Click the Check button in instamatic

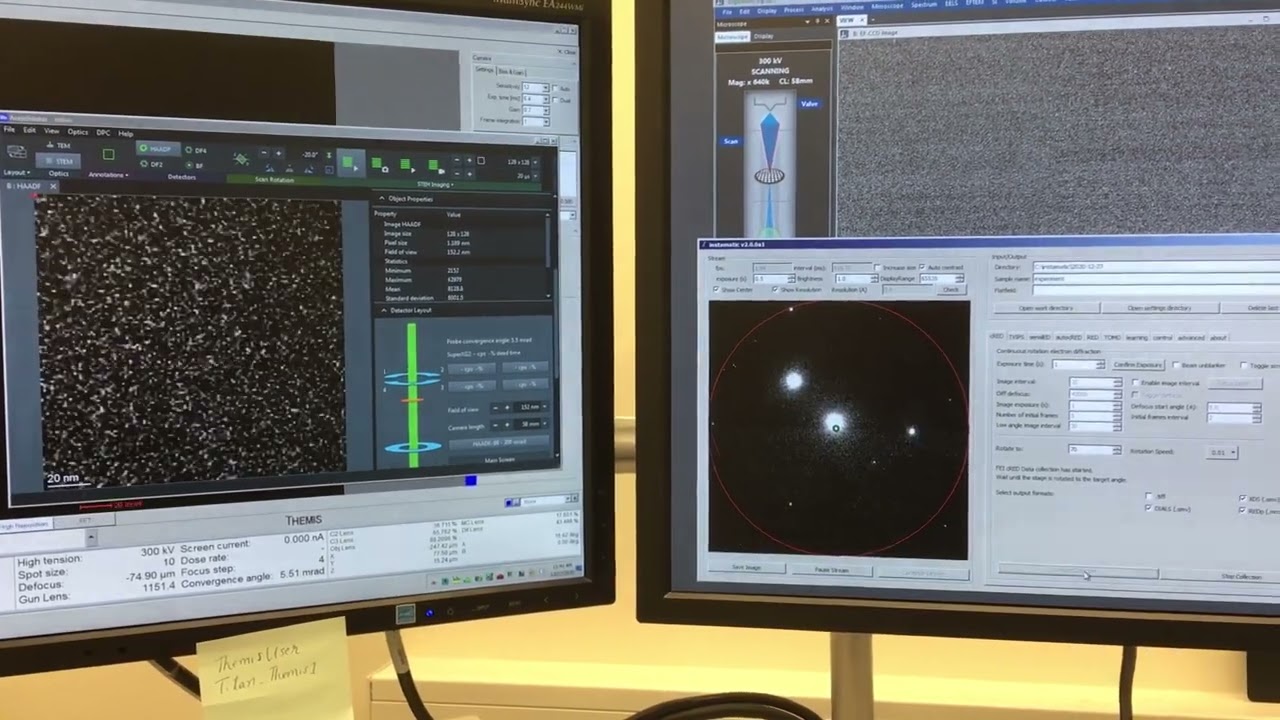click(951, 290)
